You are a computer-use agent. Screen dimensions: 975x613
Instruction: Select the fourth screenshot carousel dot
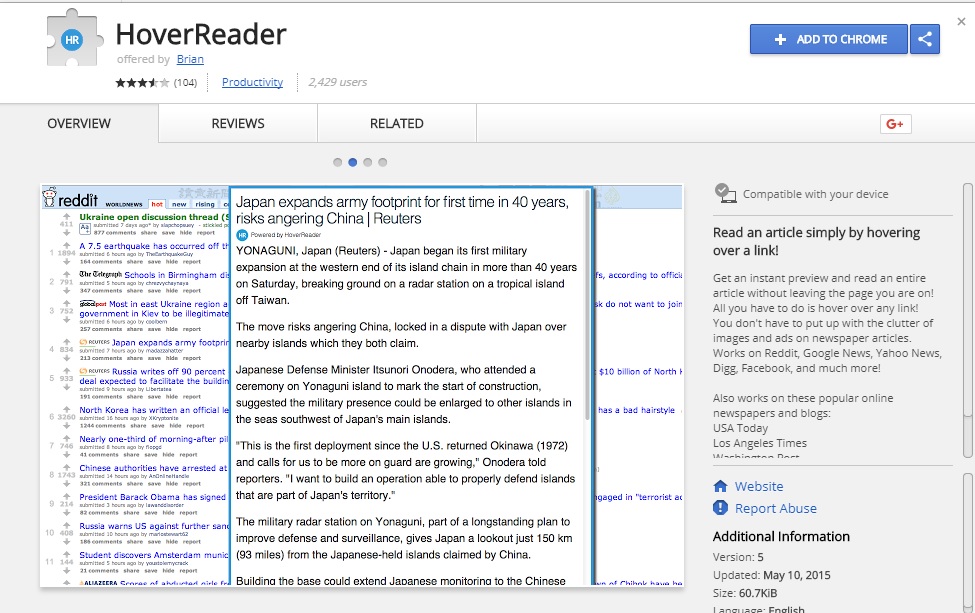[x=382, y=162]
